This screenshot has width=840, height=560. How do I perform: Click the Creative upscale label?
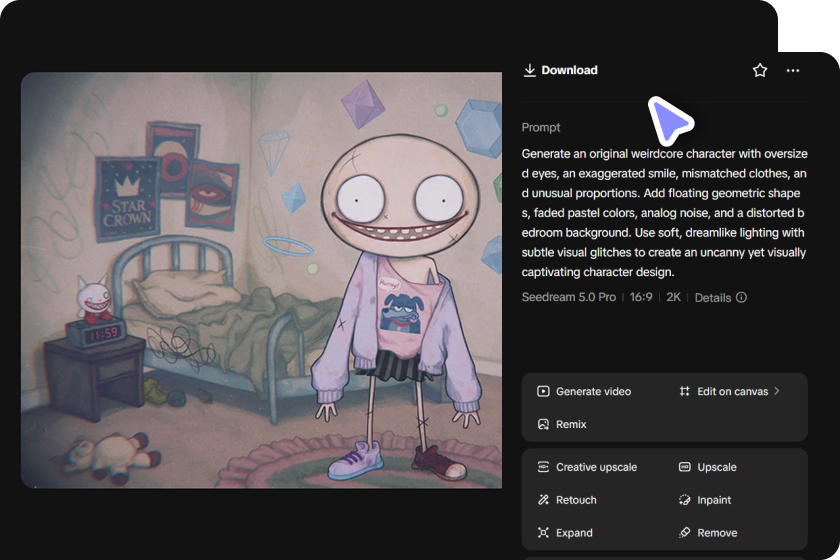596,467
